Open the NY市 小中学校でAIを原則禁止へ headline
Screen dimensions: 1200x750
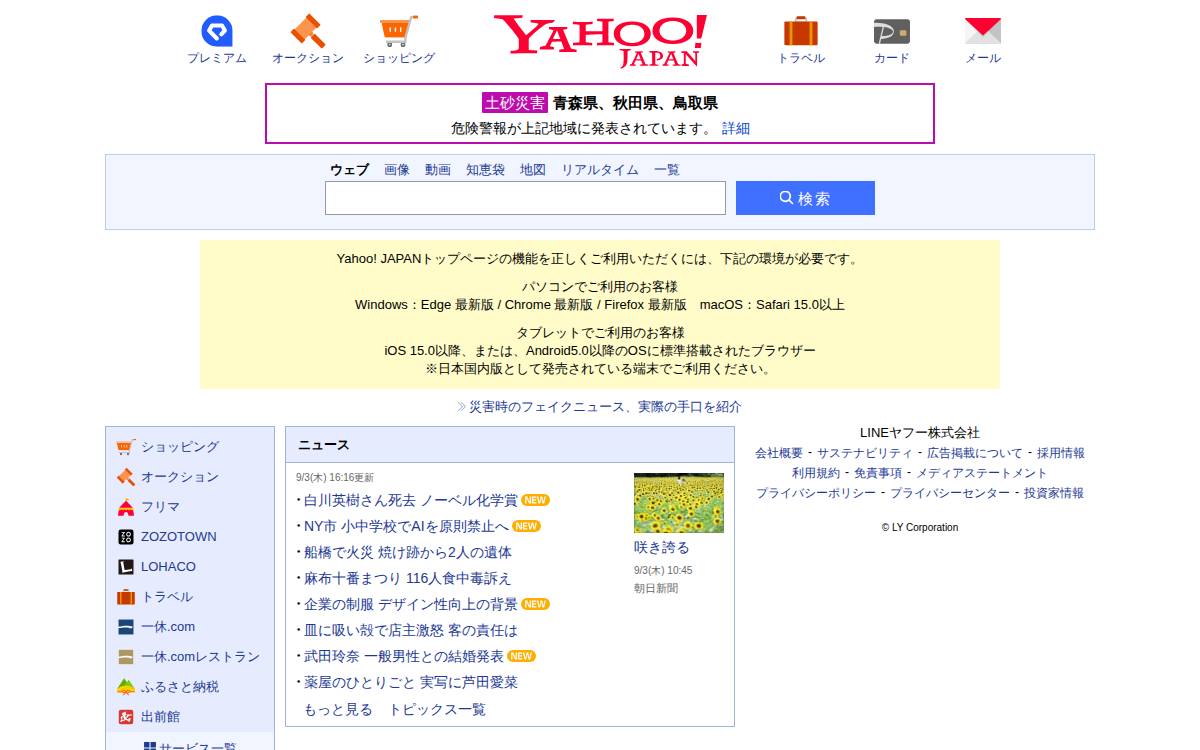[406, 526]
